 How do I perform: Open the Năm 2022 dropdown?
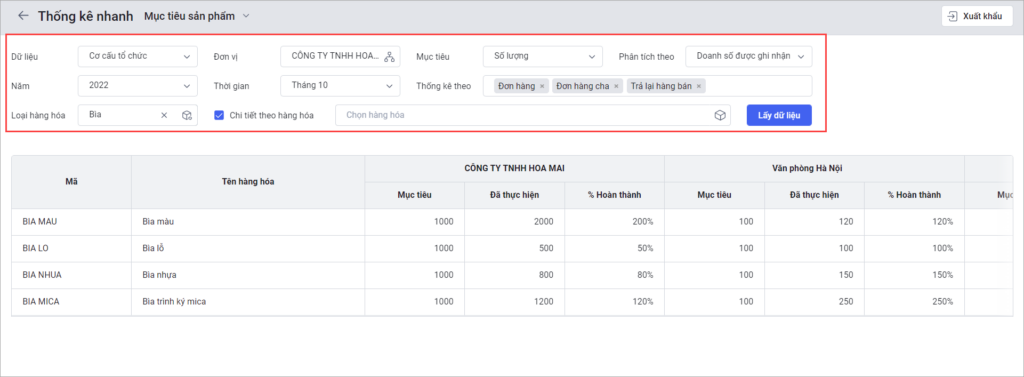point(138,86)
